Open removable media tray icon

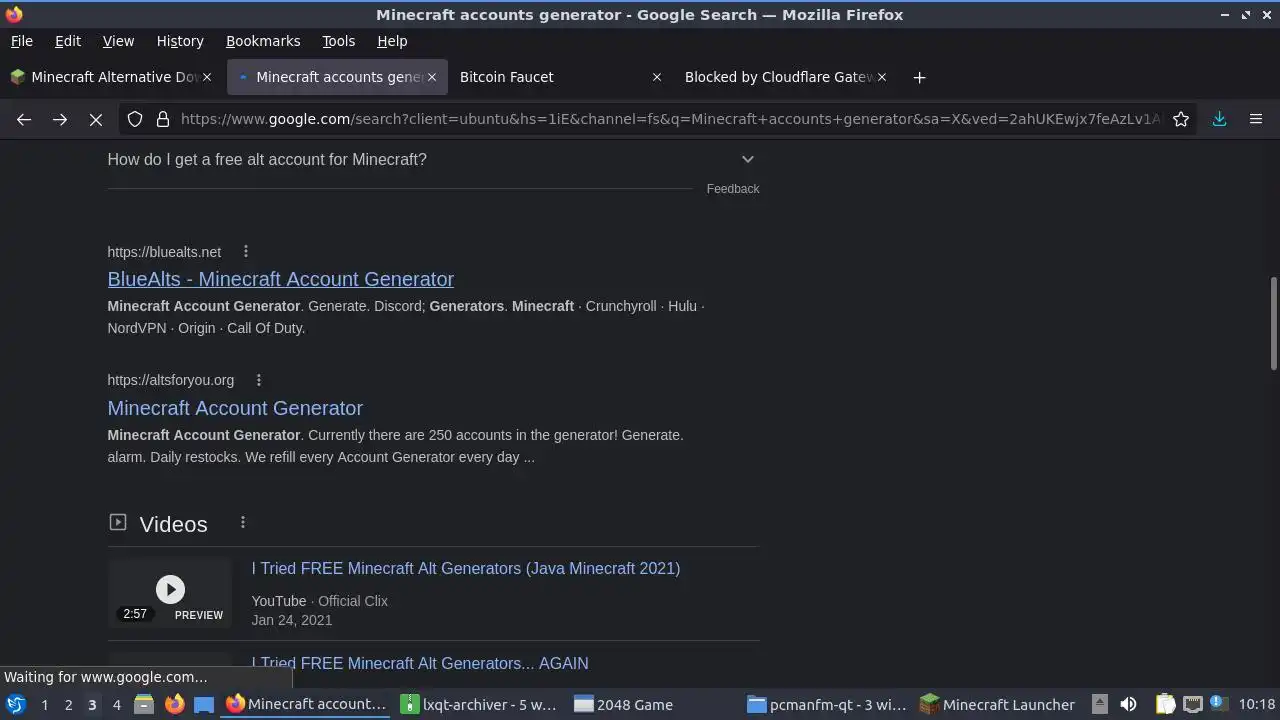pos(1099,705)
